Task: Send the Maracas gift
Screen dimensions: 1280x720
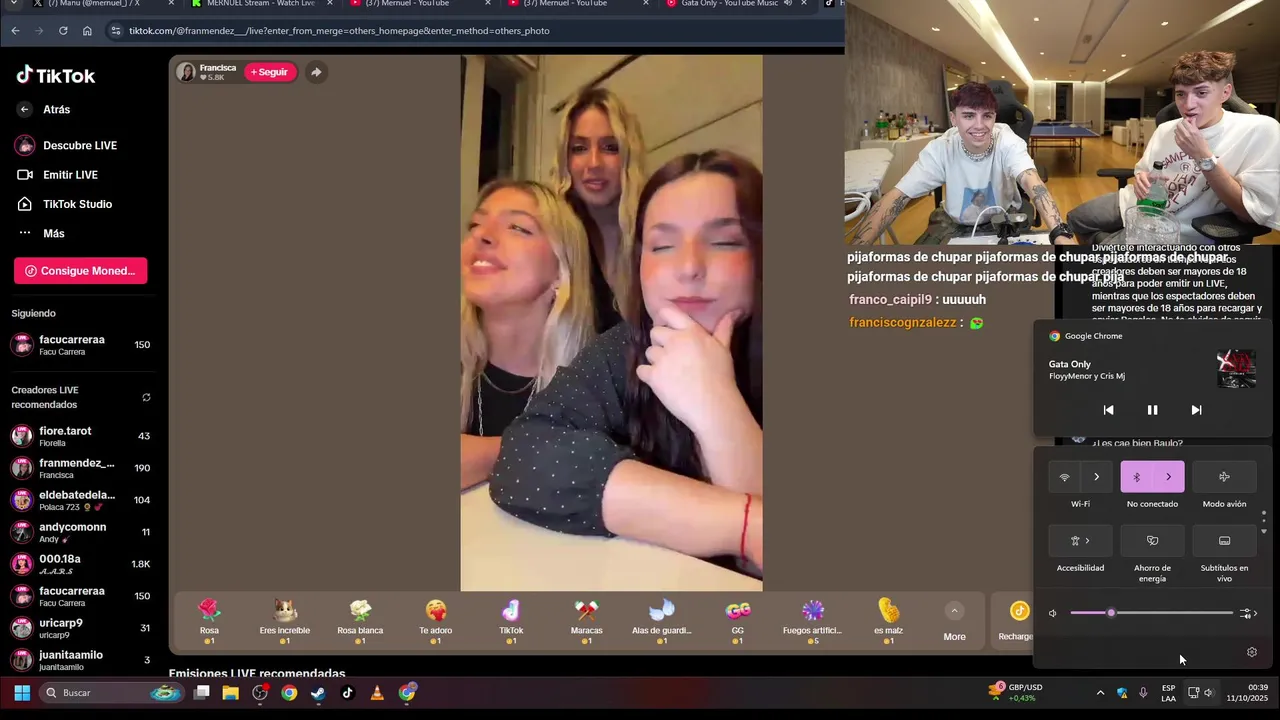Action: [x=587, y=621]
